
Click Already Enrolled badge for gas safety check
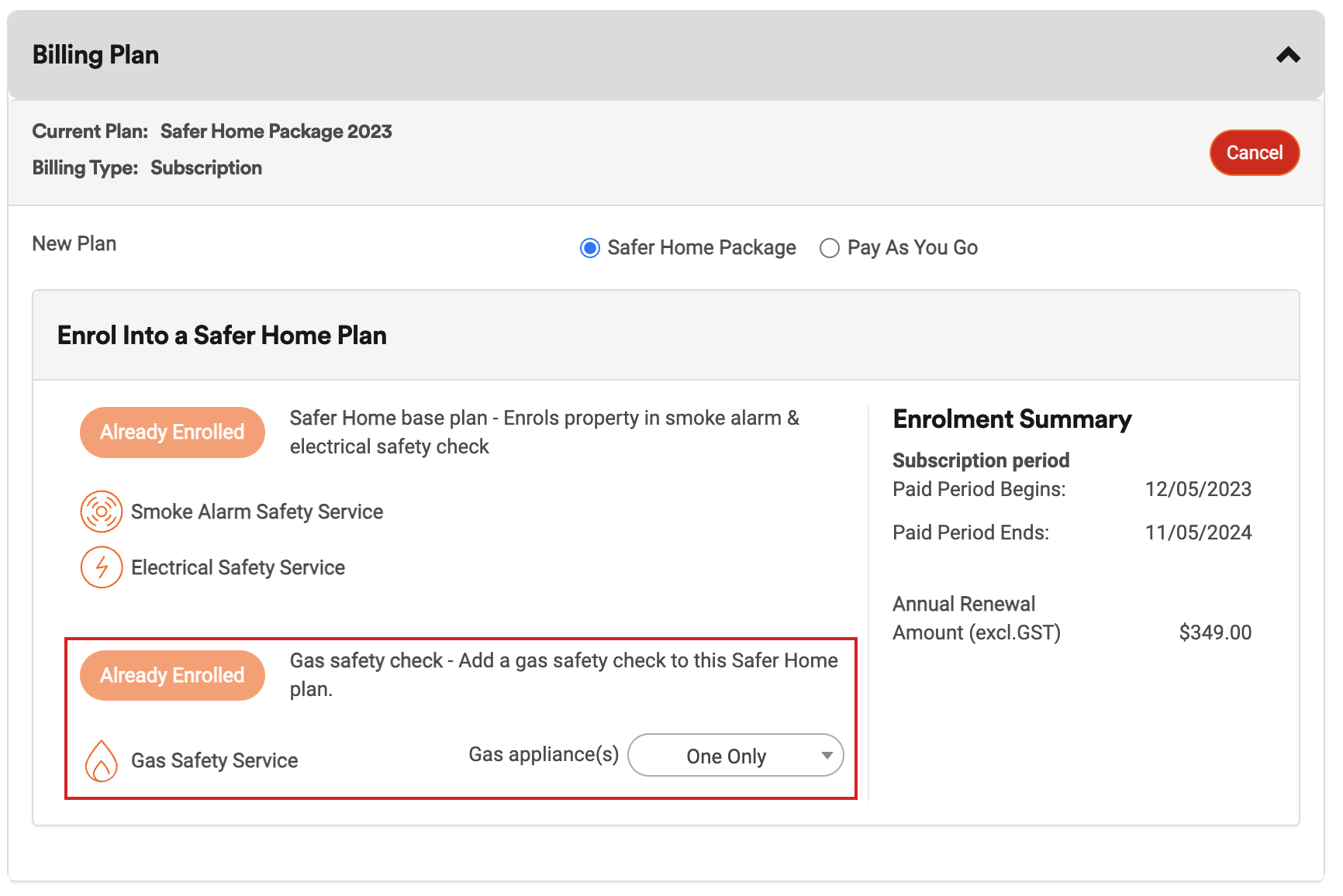click(172, 676)
